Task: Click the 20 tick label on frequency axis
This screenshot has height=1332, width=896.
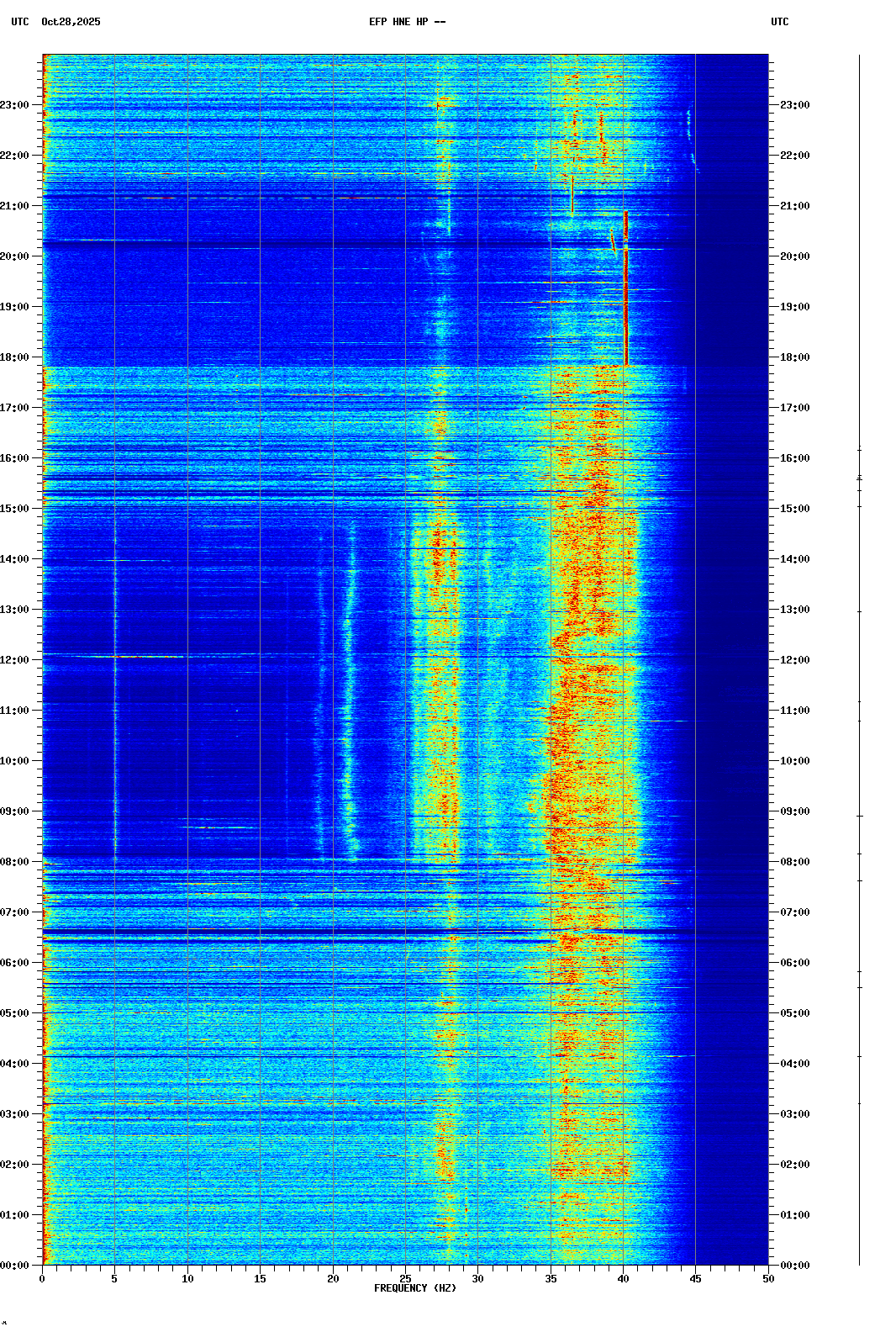Action: pyautogui.click(x=333, y=1279)
